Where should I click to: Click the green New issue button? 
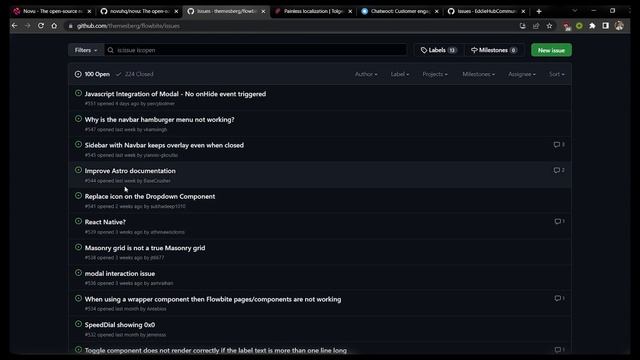click(x=551, y=50)
